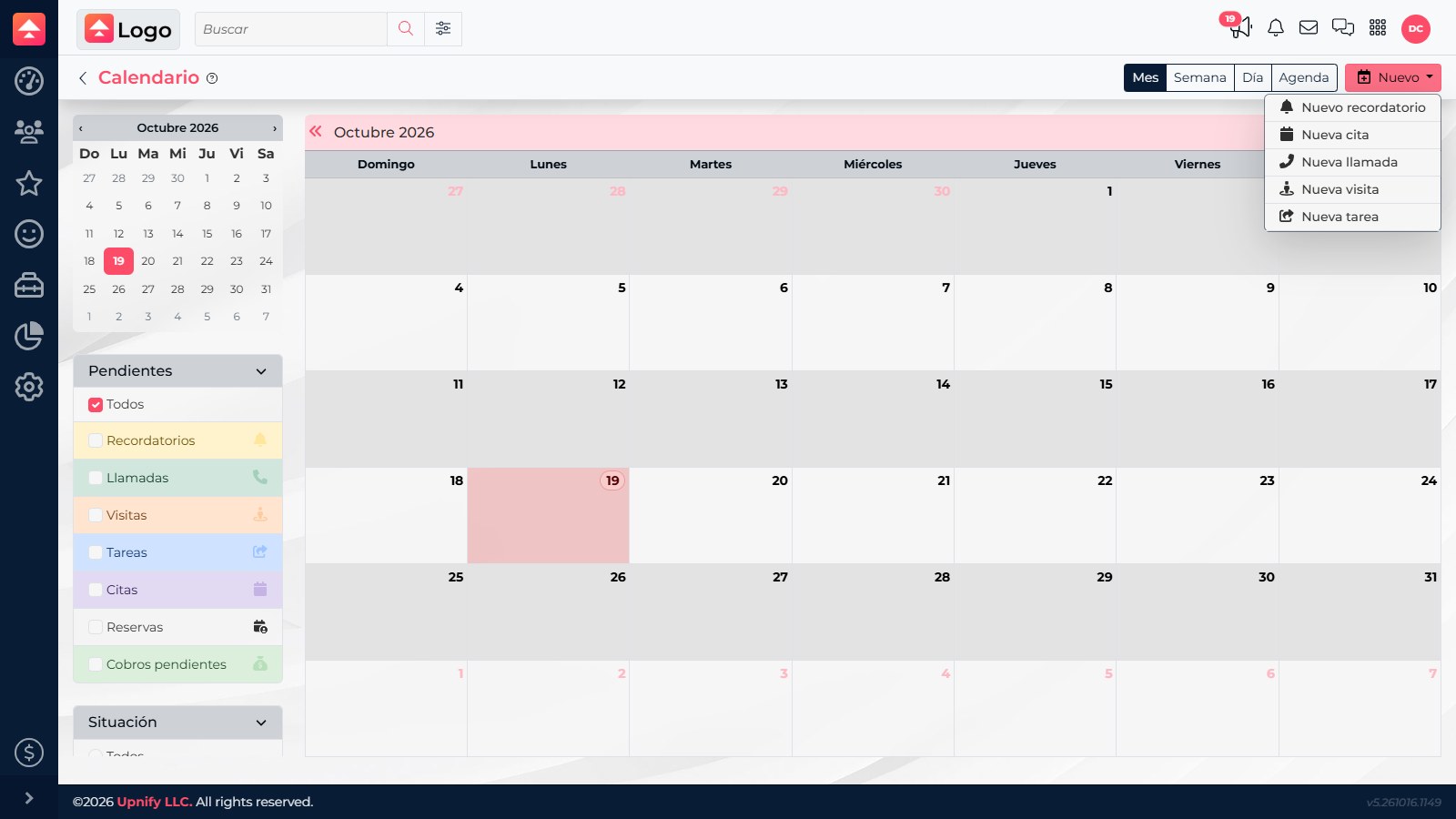1456x819 pixels.
Task: Collapse side panel with double chevron icon
Action: coord(316,131)
